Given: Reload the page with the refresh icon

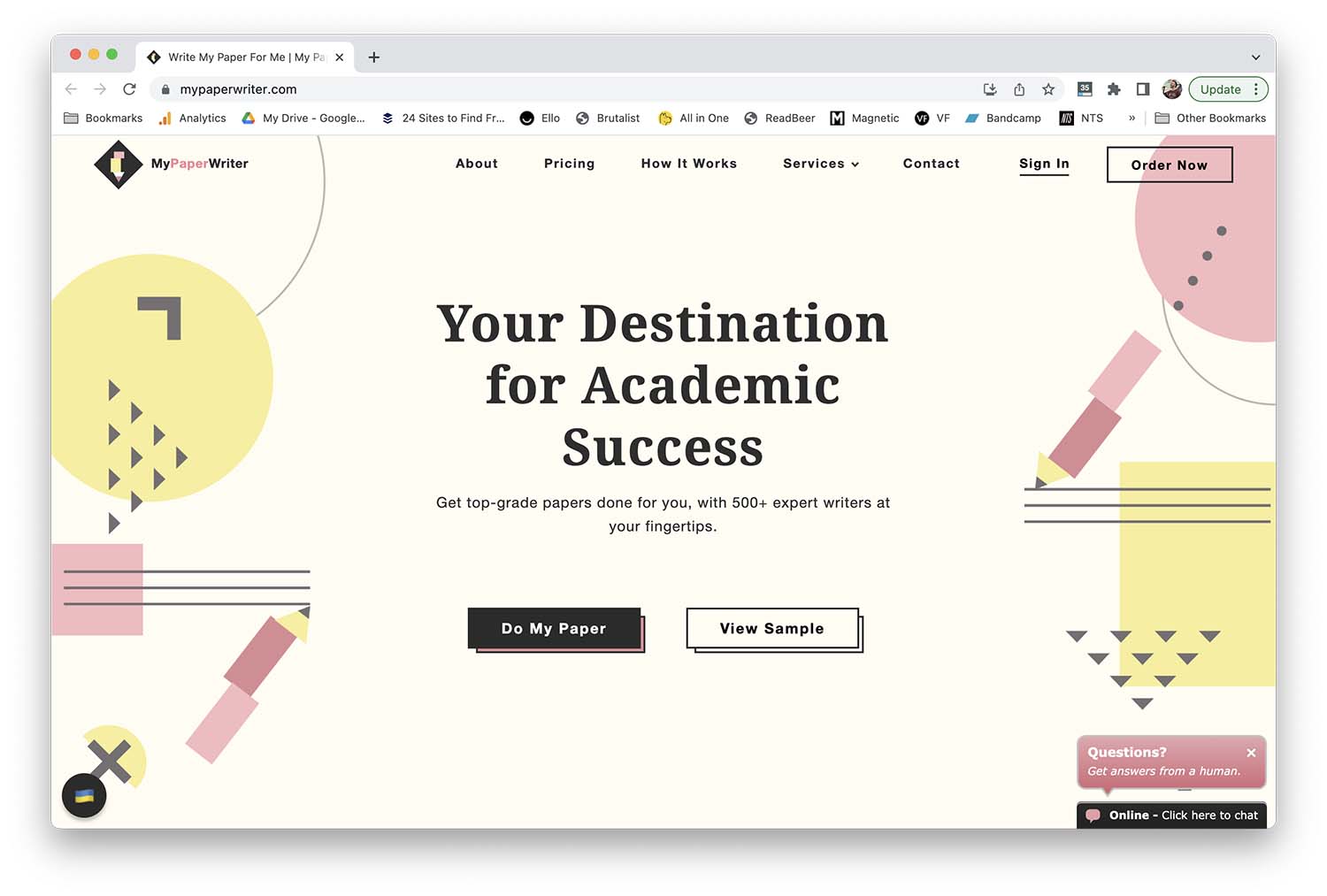Looking at the screenshot, I should coord(129,89).
